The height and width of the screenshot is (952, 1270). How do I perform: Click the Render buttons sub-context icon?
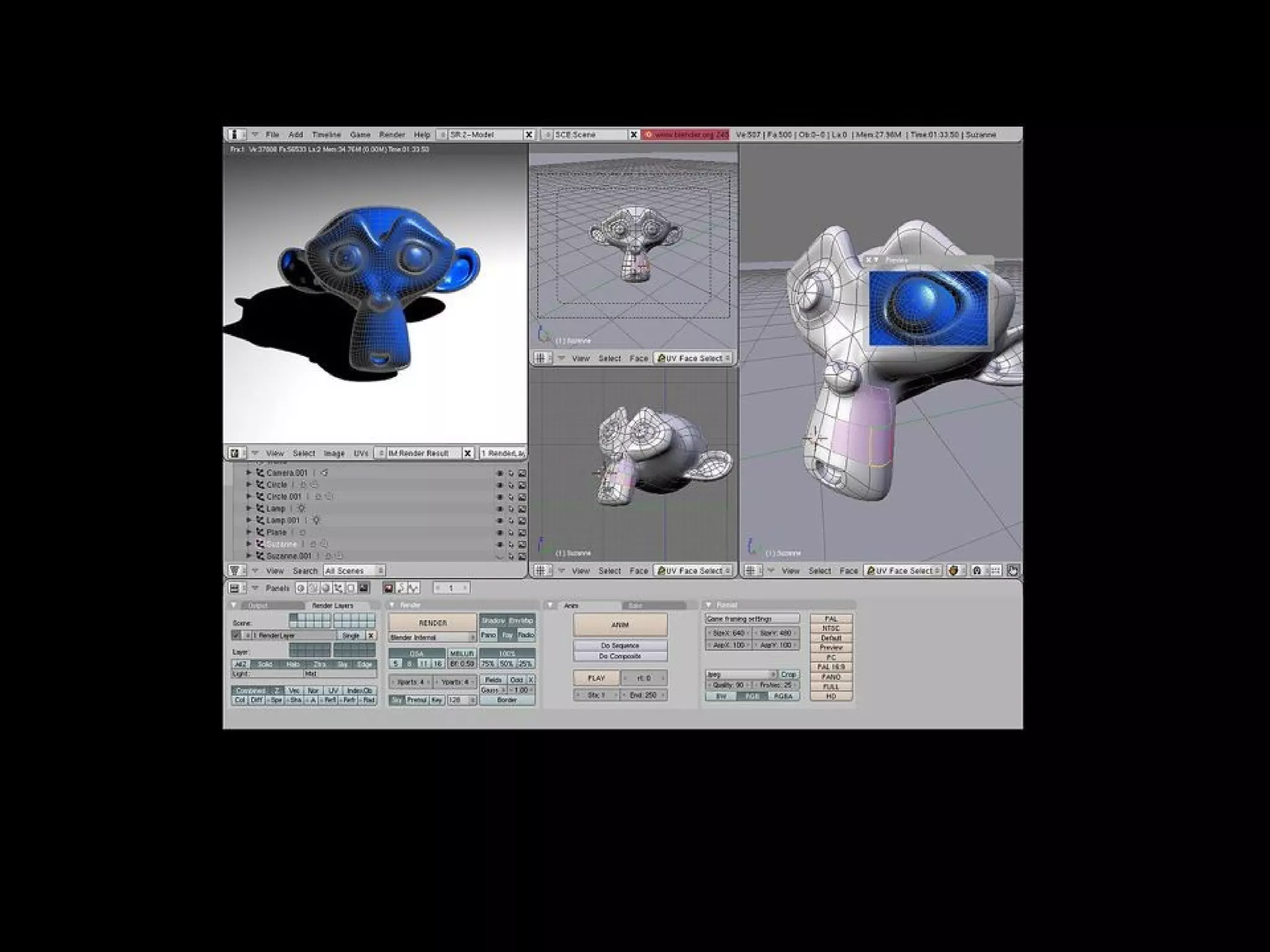point(389,588)
